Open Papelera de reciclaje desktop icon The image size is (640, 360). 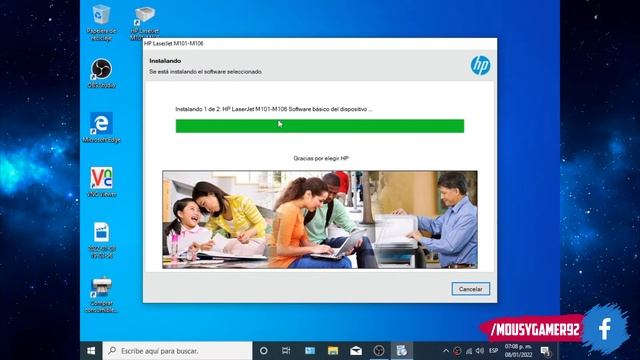click(101, 22)
